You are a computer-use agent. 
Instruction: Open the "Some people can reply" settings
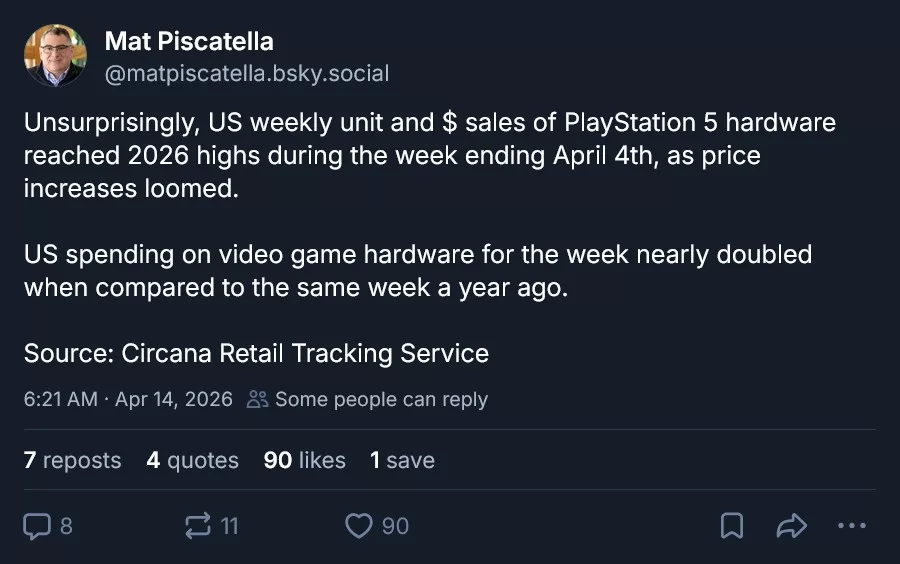pos(381,400)
